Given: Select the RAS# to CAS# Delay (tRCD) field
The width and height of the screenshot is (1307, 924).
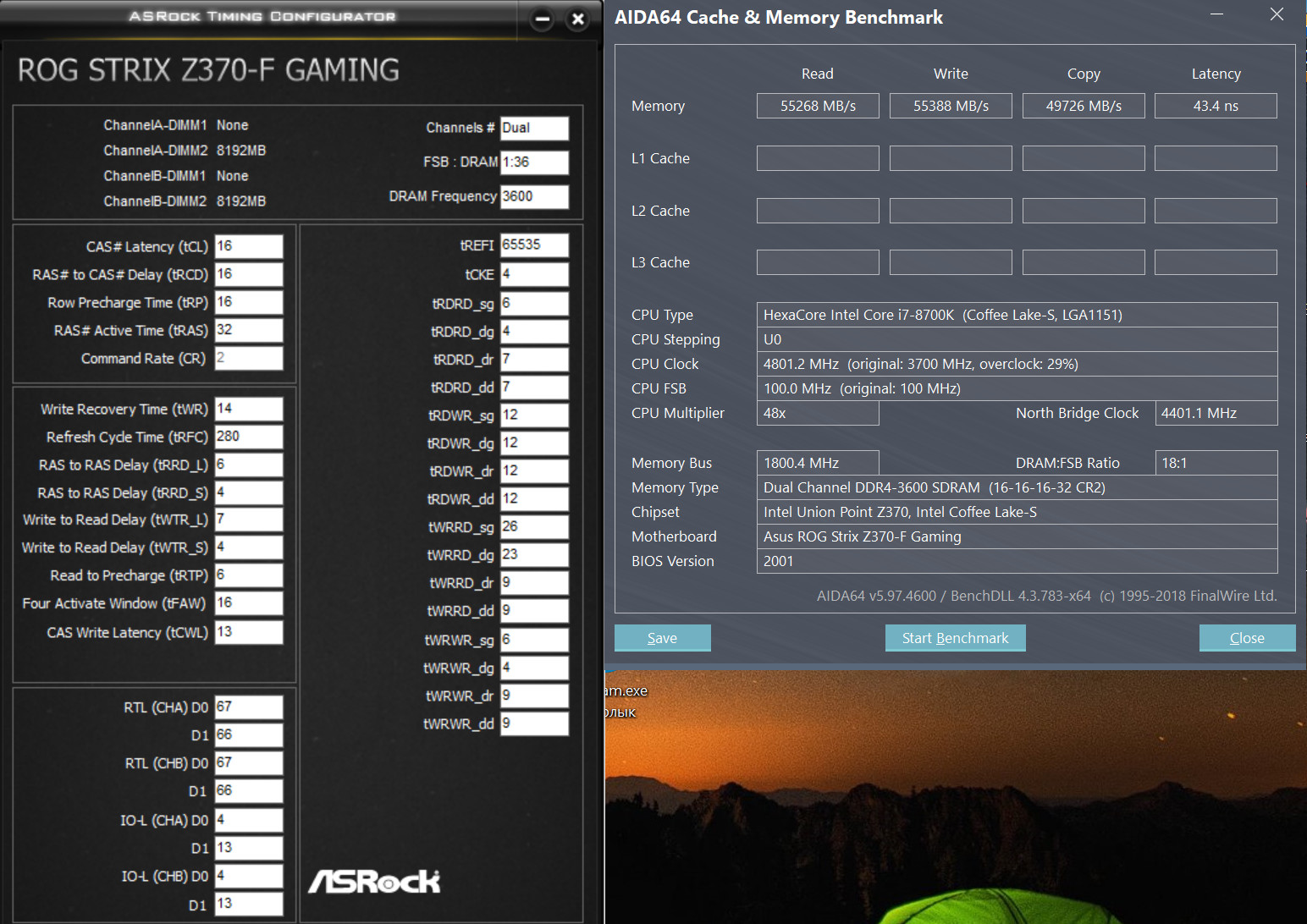Looking at the screenshot, I should pos(249,274).
